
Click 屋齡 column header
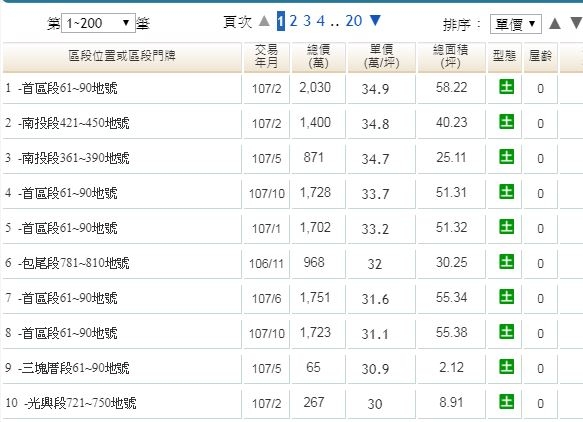pos(541,57)
